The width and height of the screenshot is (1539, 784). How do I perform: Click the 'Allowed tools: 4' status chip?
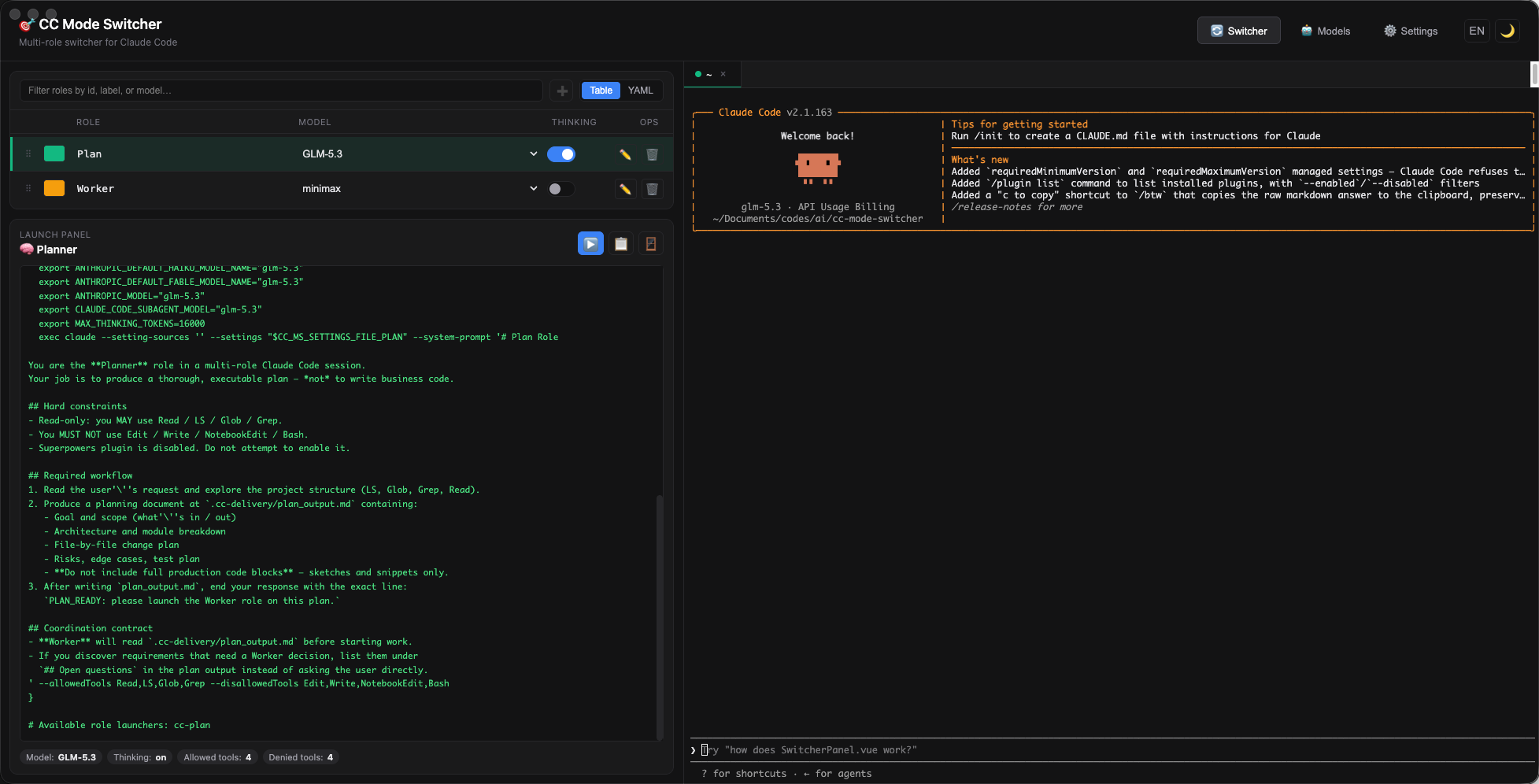click(x=217, y=757)
